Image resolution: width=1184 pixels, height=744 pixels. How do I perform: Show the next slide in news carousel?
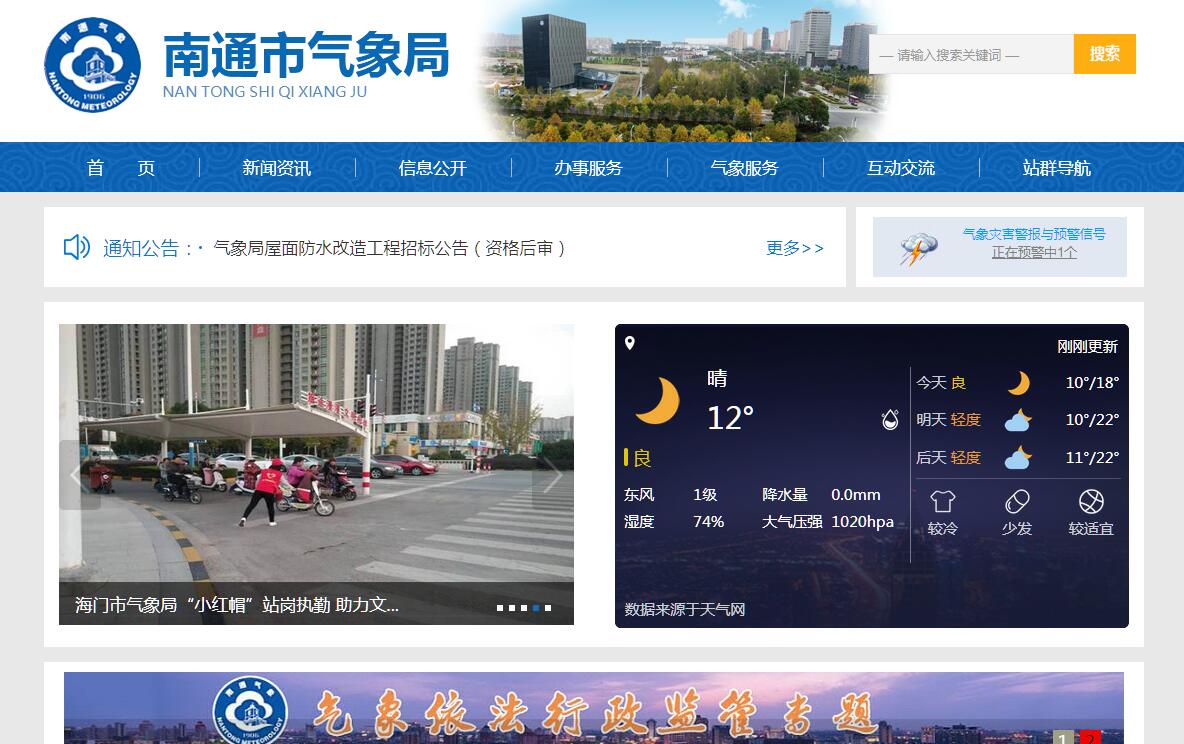point(553,475)
